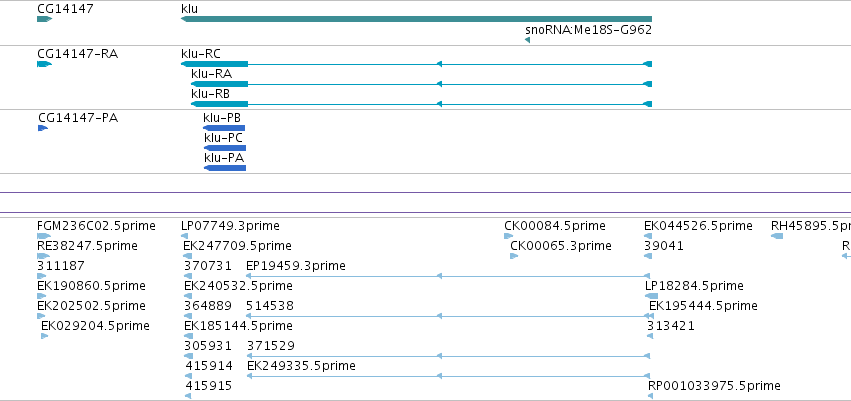The image size is (851, 401).
Task: Select the LP18284.5prime EST bar
Action: [x=651, y=296]
